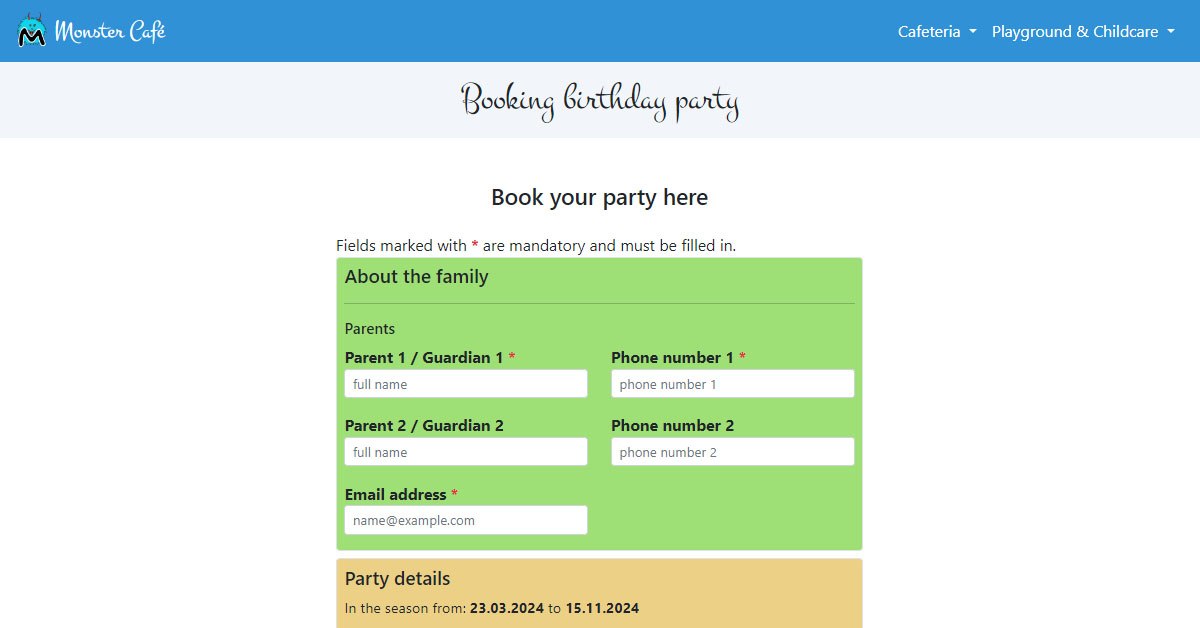Click the Phone number 1 input field
Image resolution: width=1200 pixels, height=628 pixels.
click(x=732, y=383)
